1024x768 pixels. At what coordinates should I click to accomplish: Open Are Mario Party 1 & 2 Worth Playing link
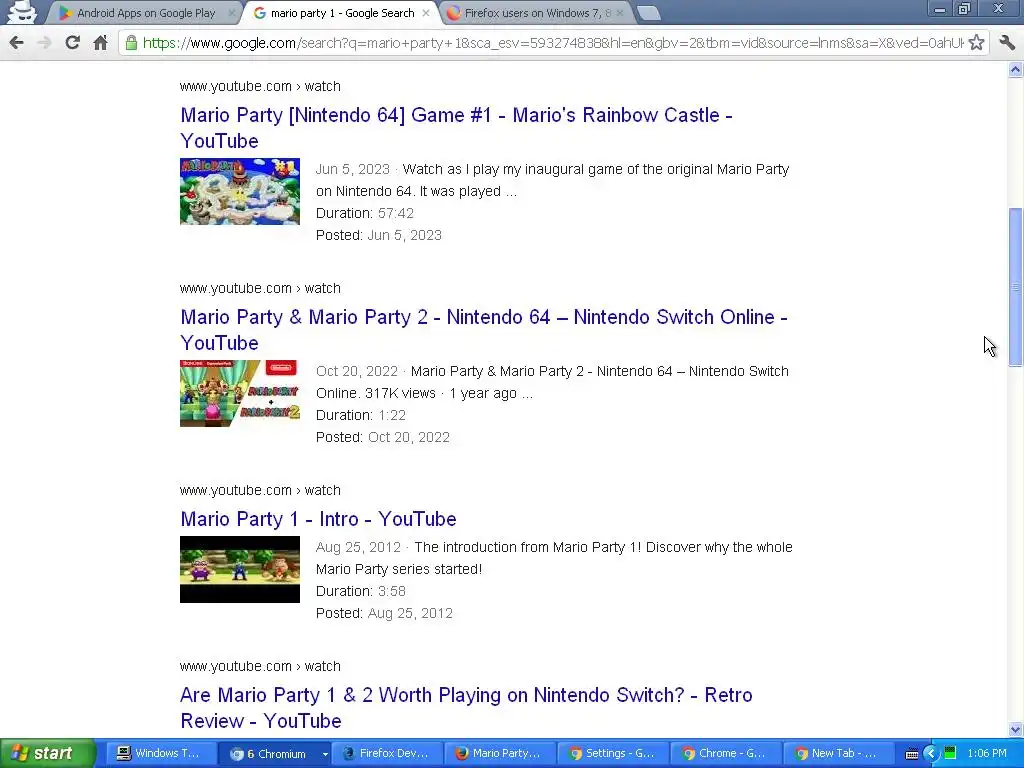[466, 708]
